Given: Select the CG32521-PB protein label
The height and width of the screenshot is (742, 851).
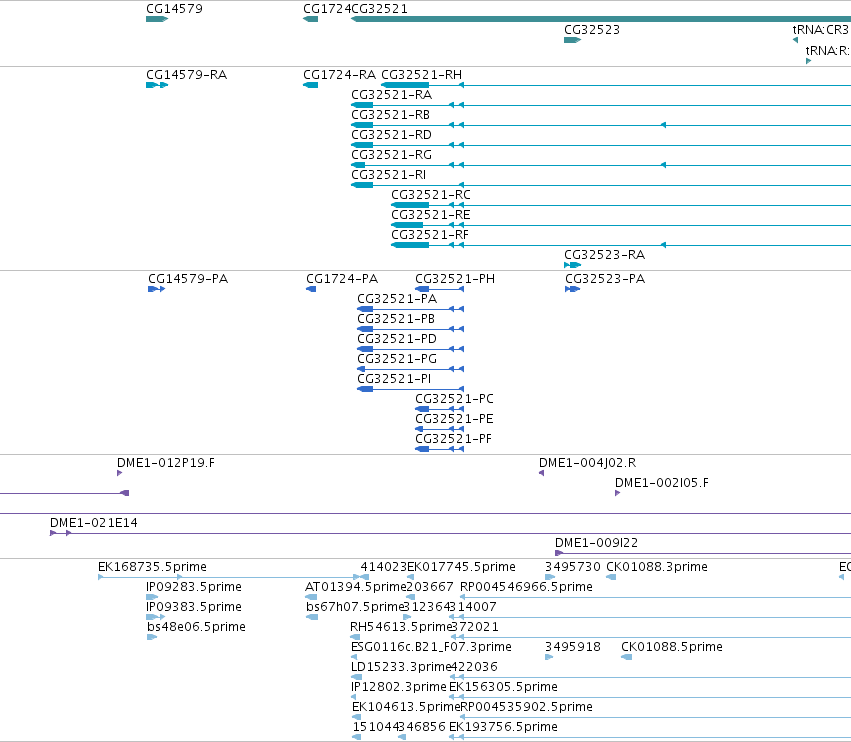Looking at the screenshot, I should 396,319.
